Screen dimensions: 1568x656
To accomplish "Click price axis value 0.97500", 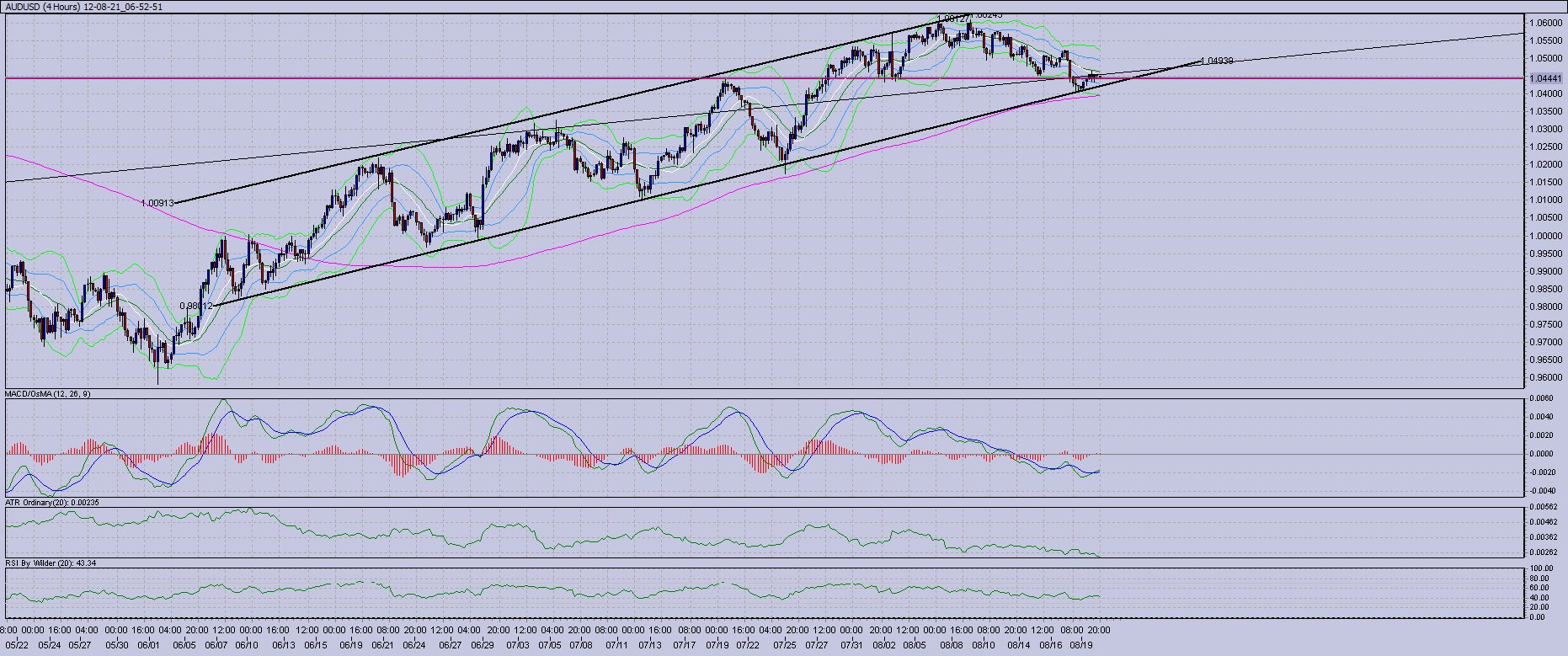I will click(1547, 324).
